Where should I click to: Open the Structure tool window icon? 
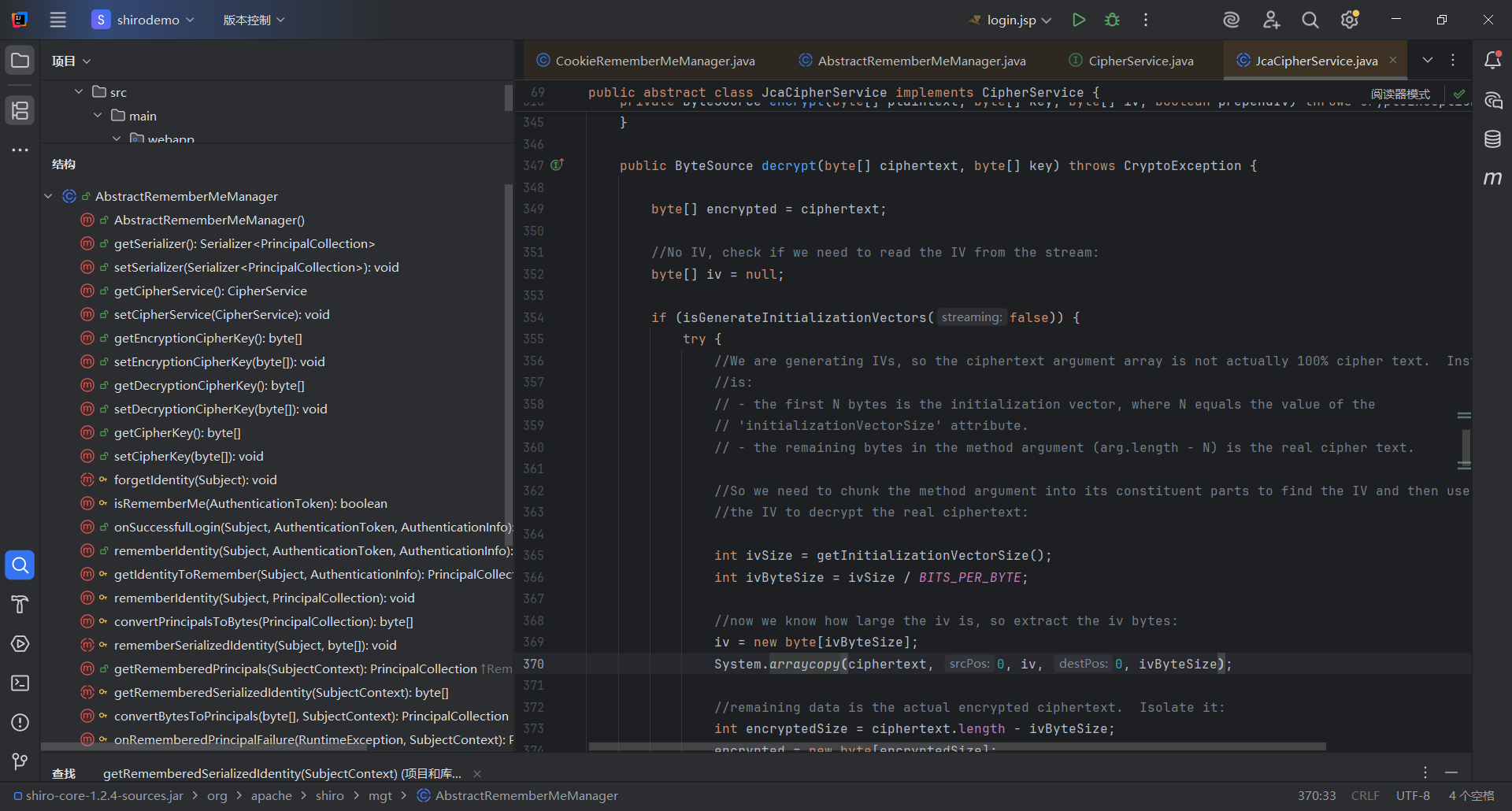tap(20, 110)
